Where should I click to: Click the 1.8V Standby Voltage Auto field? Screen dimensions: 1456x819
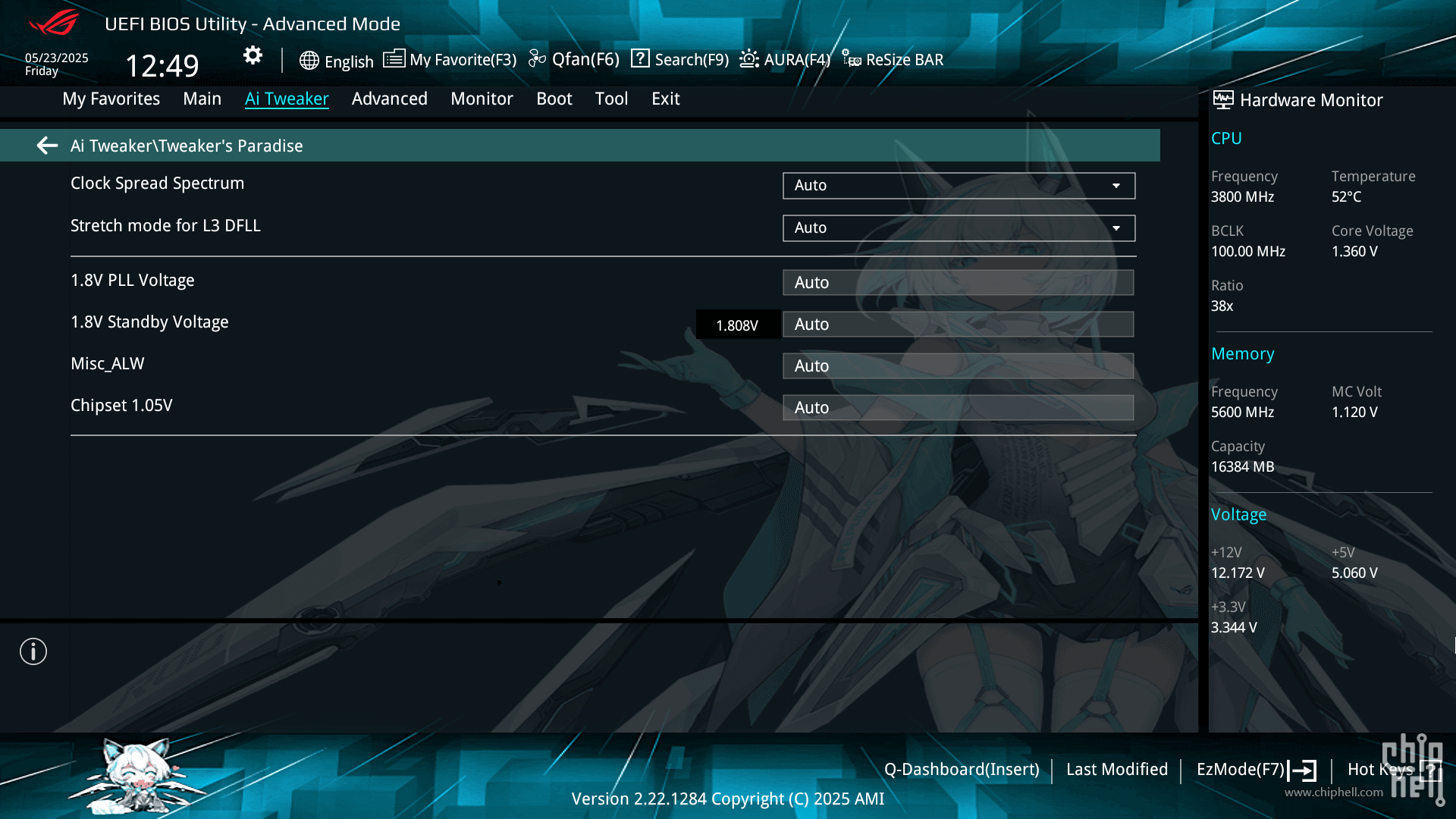(x=959, y=324)
